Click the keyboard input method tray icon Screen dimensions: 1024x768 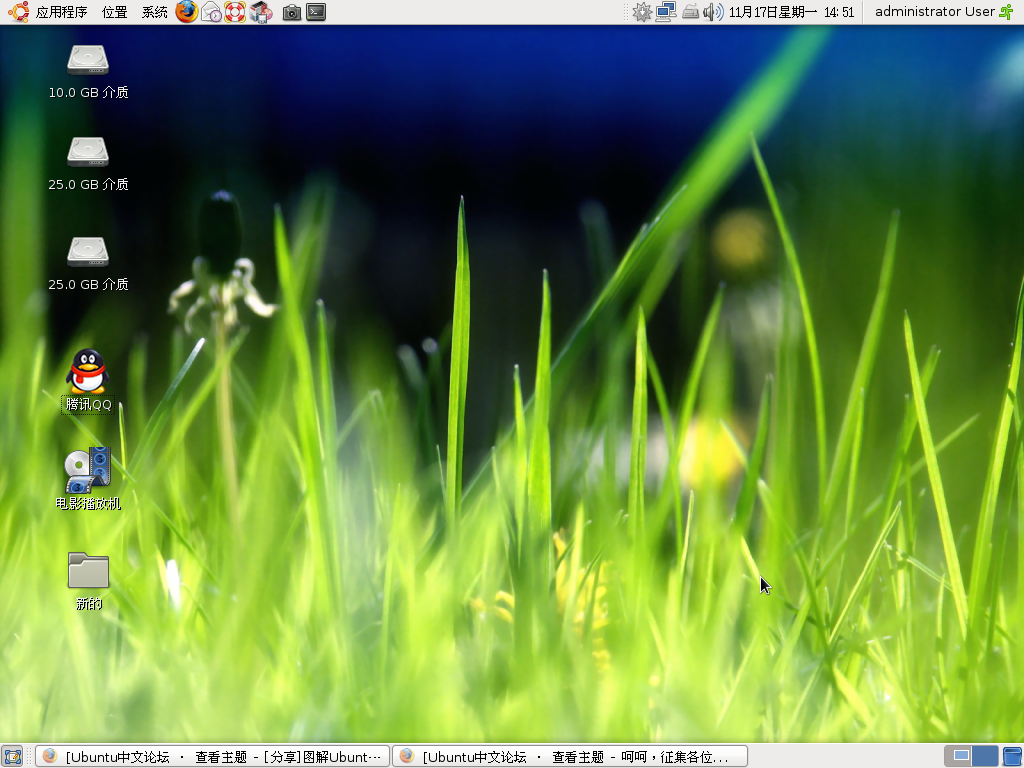[x=690, y=12]
